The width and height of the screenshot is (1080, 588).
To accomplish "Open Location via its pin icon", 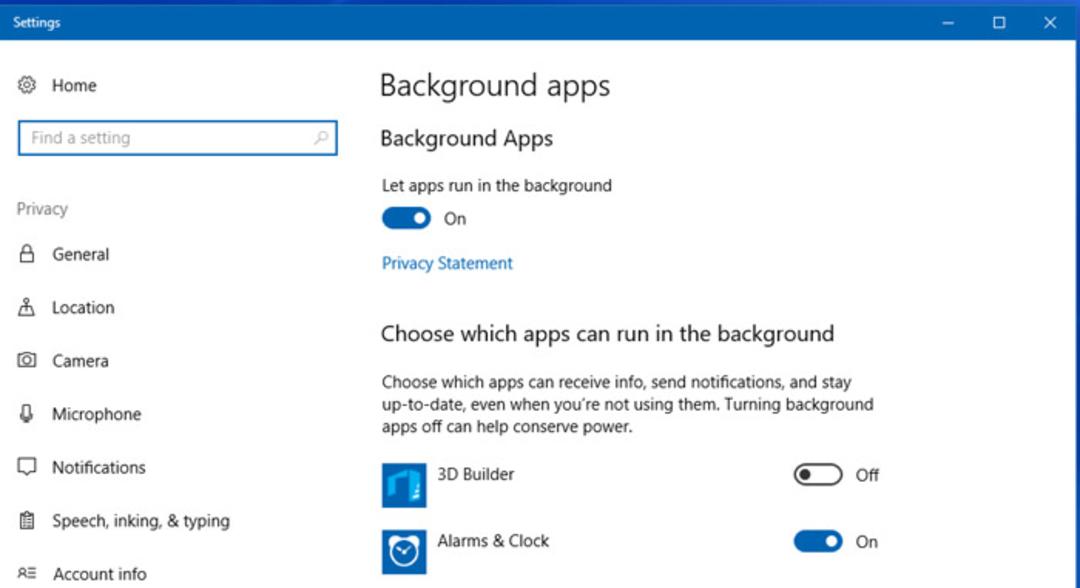I will (x=26, y=307).
